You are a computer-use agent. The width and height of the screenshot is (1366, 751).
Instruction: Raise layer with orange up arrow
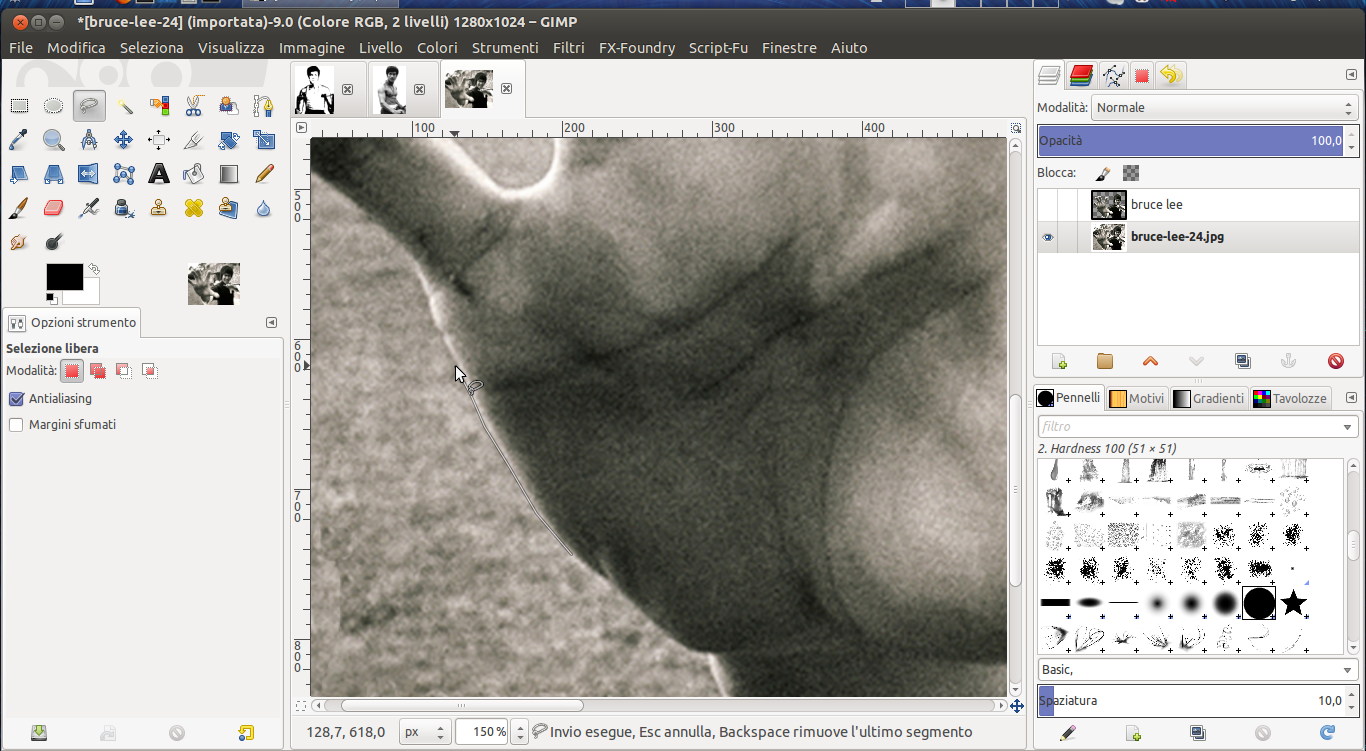coord(1150,361)
